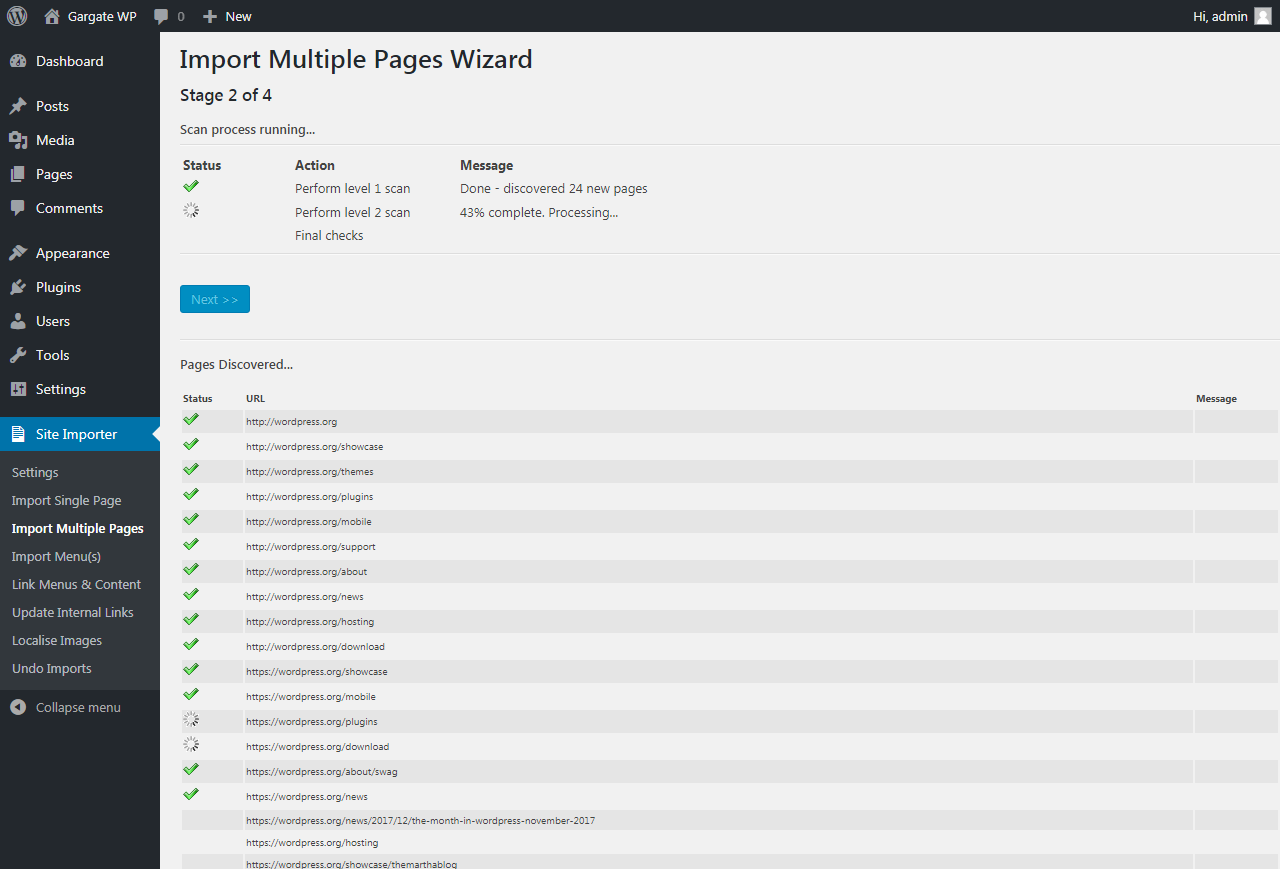This screenshot has height=869, width=1280.
Task: Open Import Single Page link
Action: tap(66, 500)
